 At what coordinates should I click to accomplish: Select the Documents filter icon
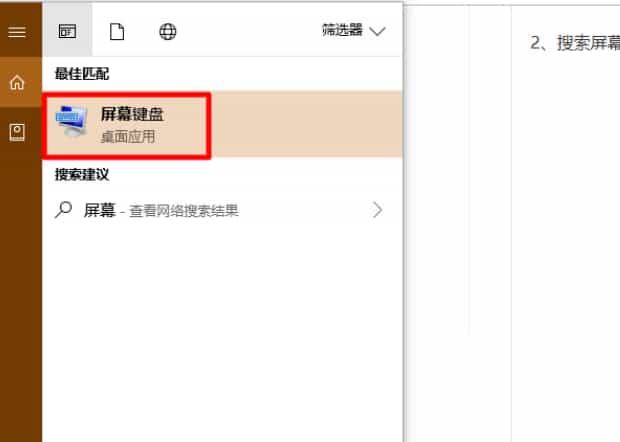click(117, 32)
